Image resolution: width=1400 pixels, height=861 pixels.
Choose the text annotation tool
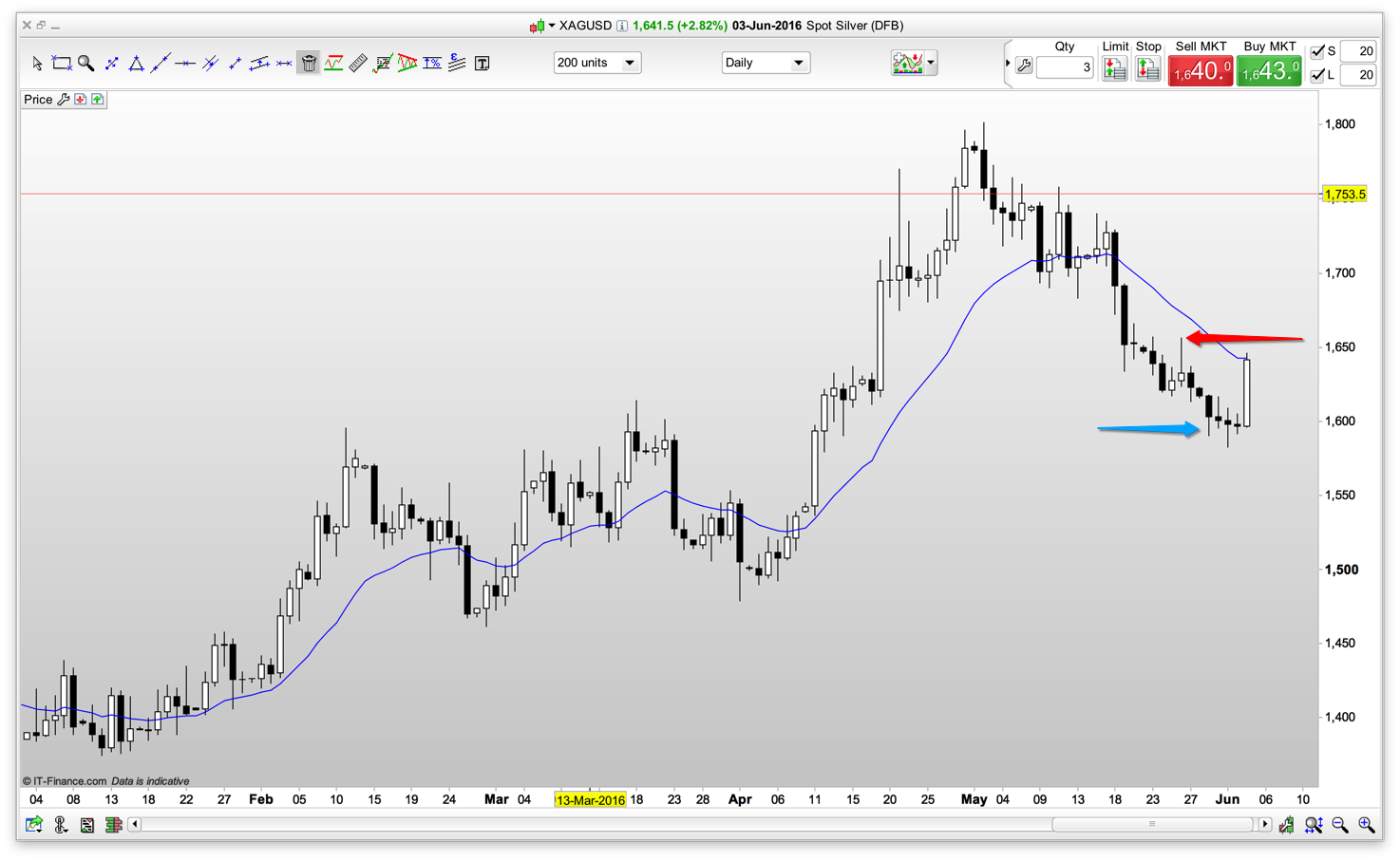point(482,64)
